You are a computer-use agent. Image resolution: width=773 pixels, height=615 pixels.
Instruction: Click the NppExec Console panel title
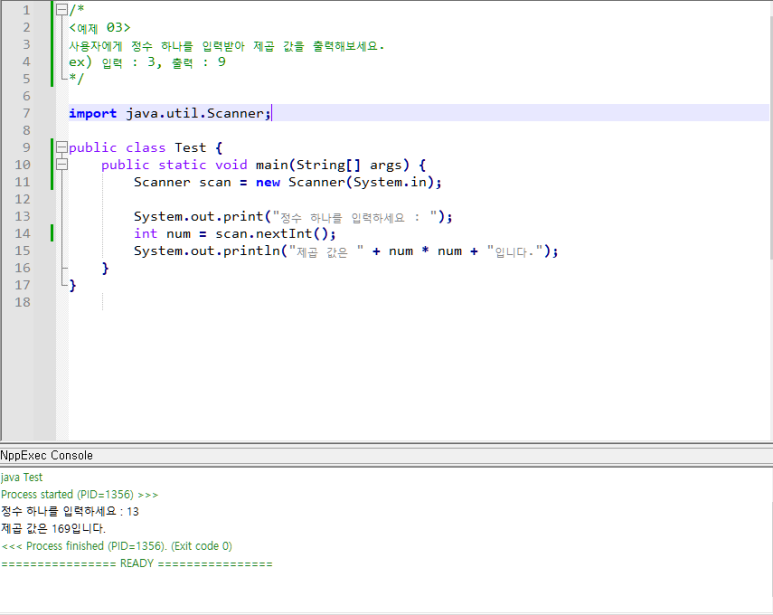coord(46,455)
